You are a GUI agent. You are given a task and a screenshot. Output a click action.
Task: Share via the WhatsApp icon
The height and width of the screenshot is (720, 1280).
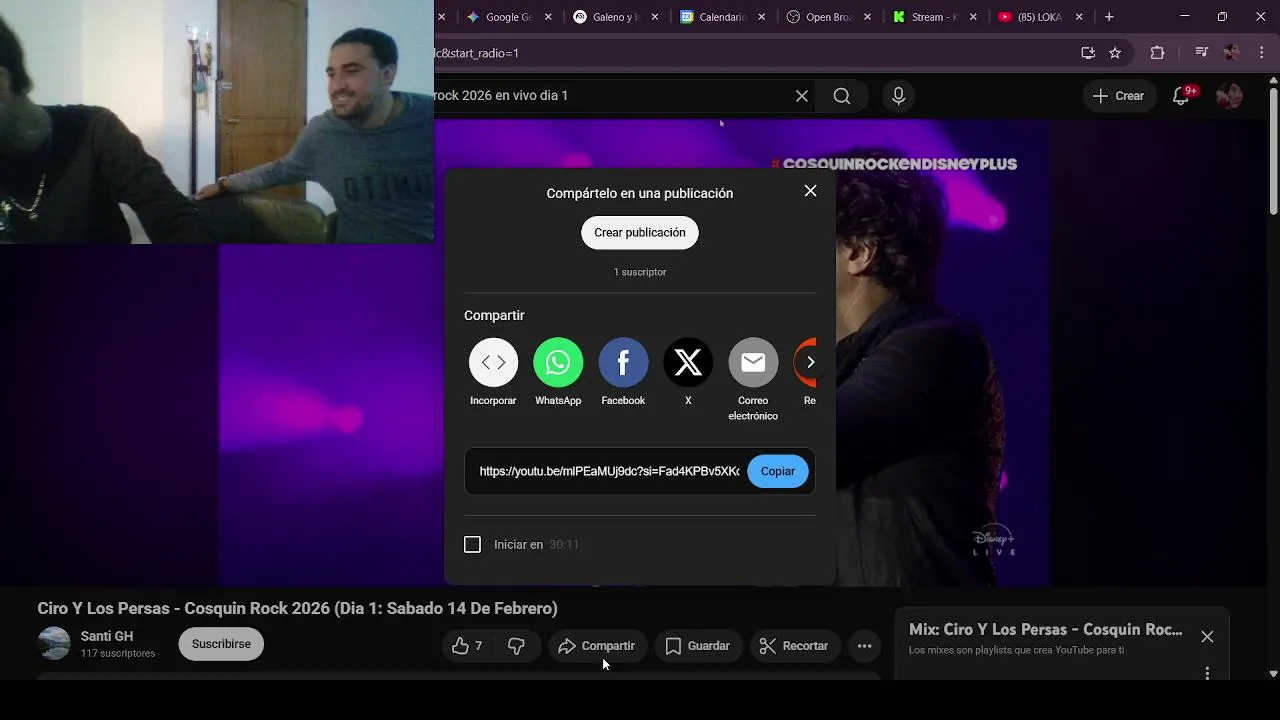tap(558, 362)
